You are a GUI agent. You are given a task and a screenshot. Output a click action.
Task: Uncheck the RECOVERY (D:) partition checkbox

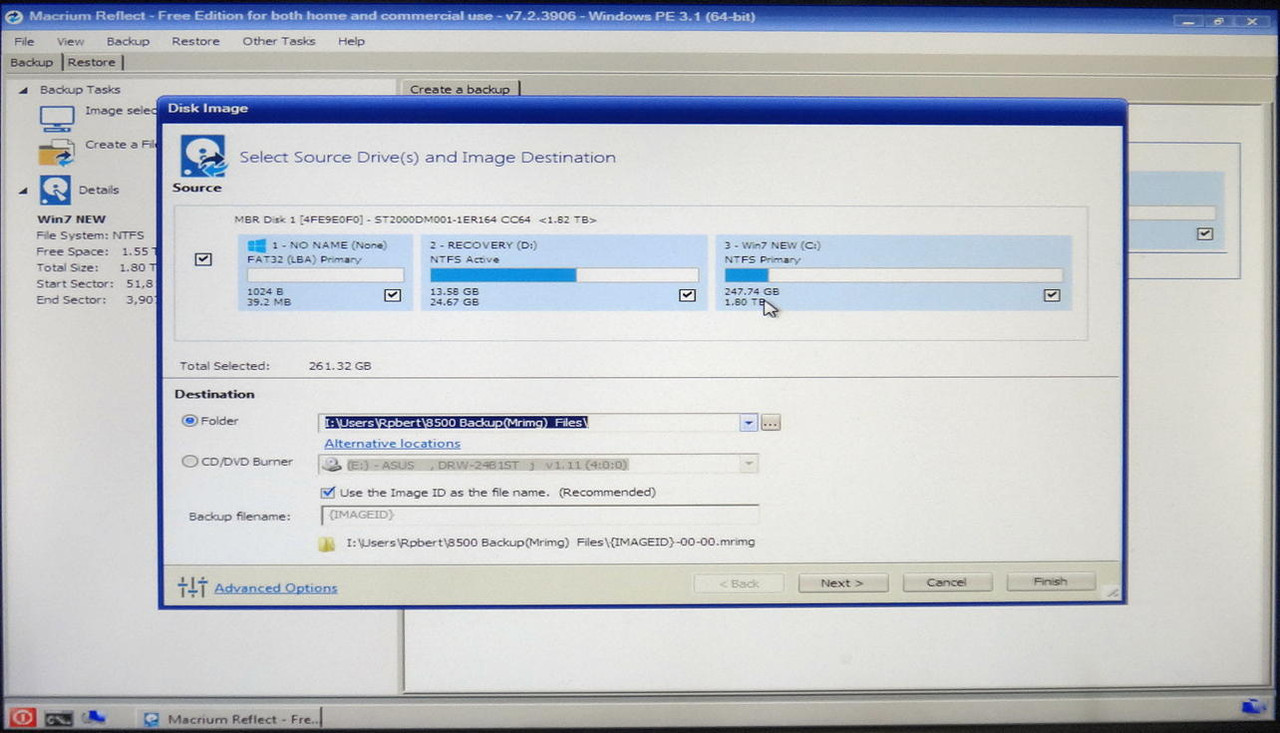pyautogui.click(x=687, y=295)
